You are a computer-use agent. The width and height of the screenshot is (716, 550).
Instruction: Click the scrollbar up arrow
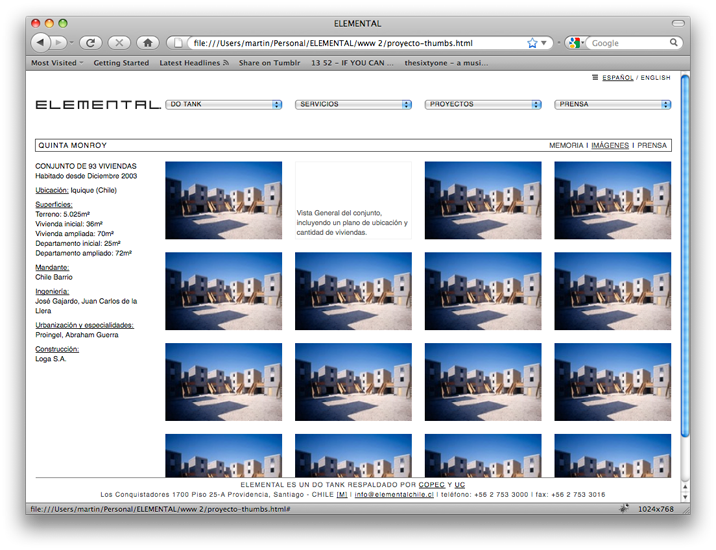click(685, 487)
